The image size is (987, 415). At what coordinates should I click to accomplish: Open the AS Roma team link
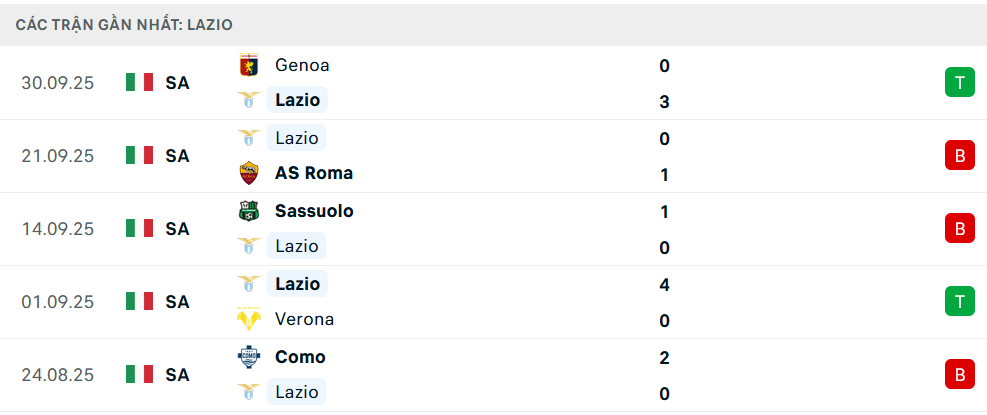coord(313,173)
